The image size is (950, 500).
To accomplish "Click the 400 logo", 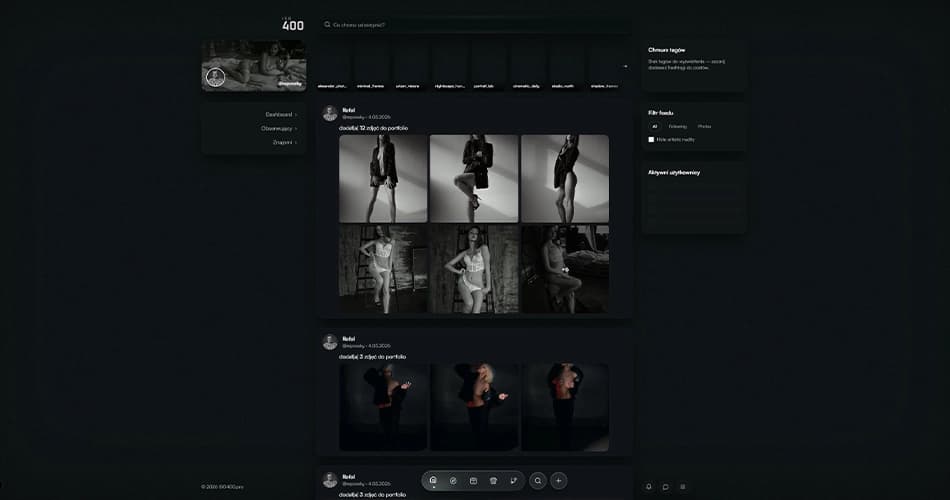I will 292,24.
